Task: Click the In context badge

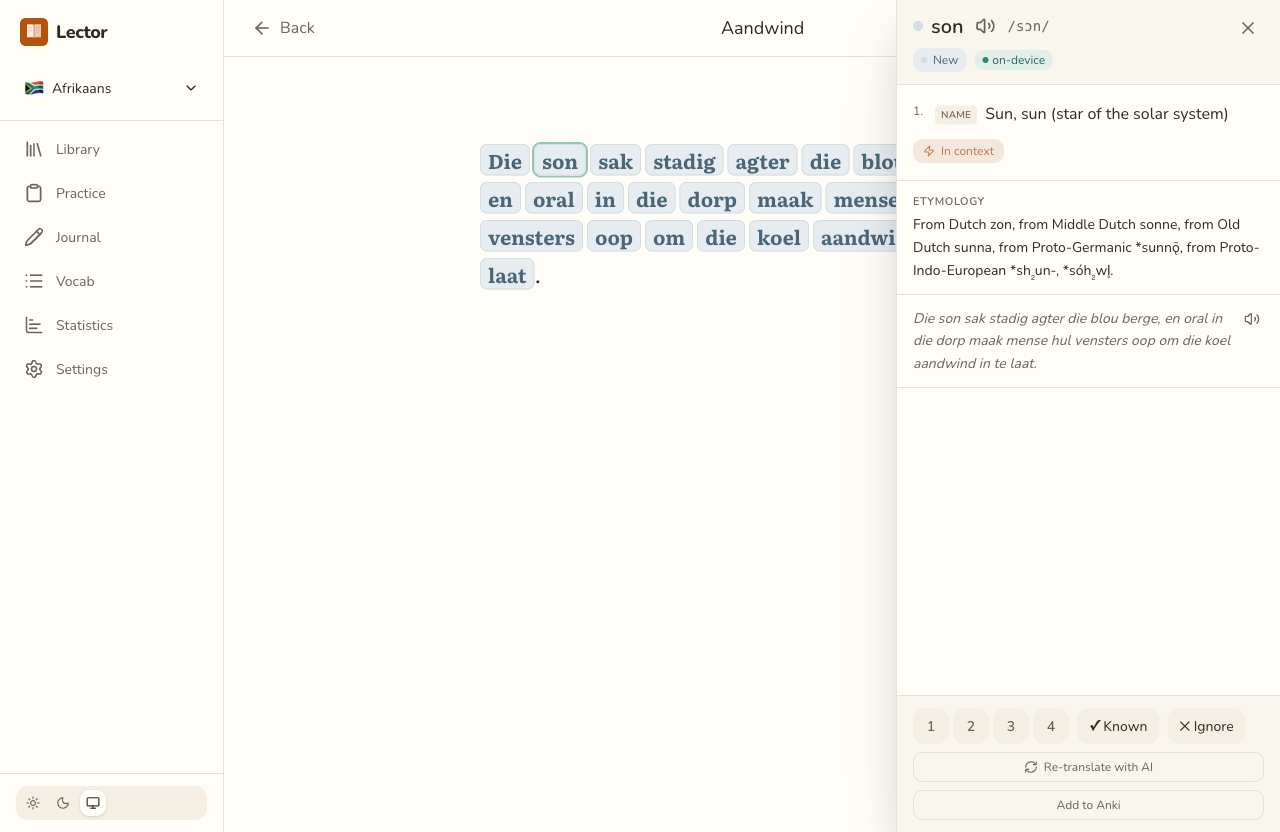Action: click(958, 151)
